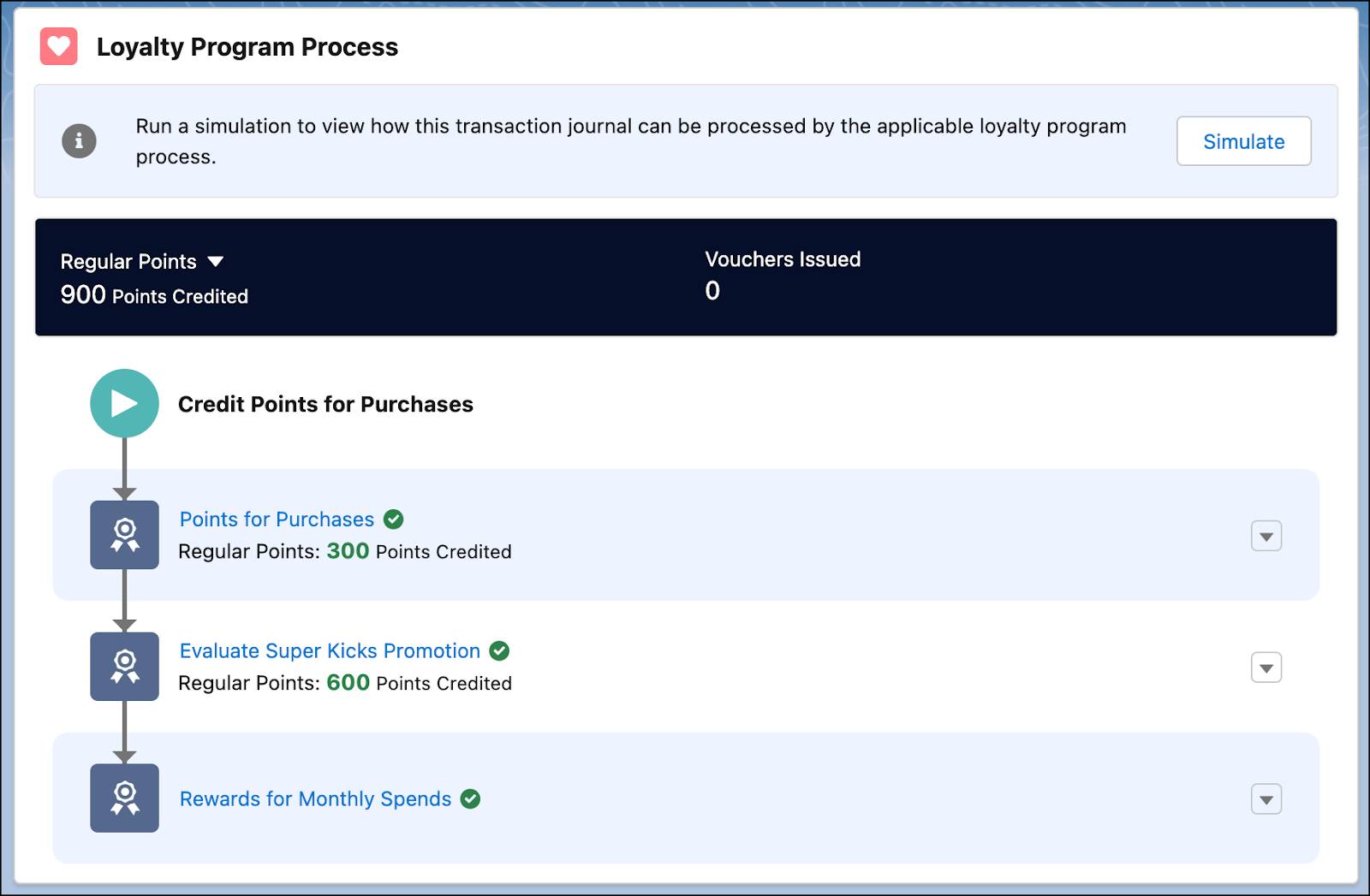Click the green checkmark next to Points for Purchases

point(395,519)
